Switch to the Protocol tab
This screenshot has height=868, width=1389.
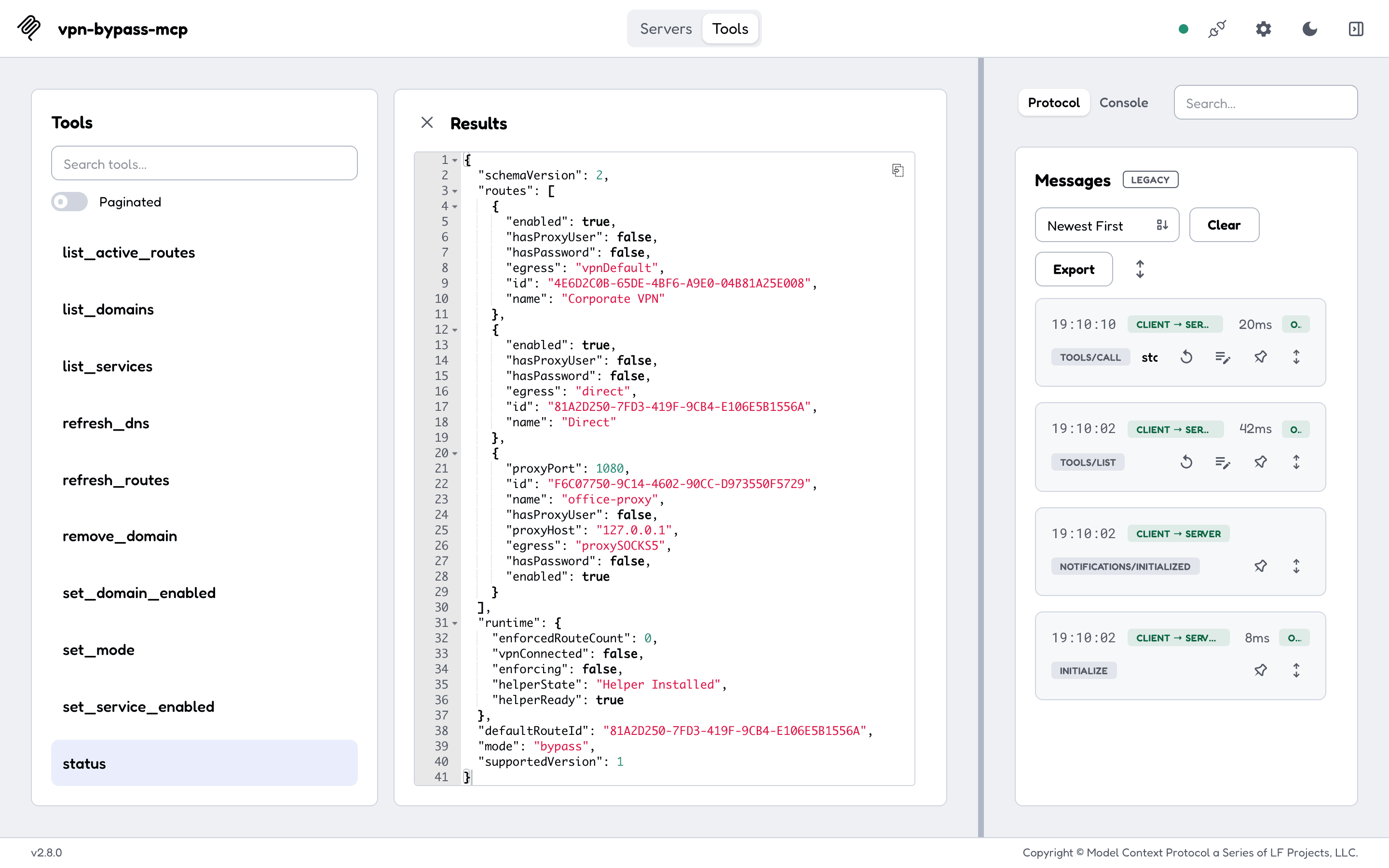pos(1054,103)
